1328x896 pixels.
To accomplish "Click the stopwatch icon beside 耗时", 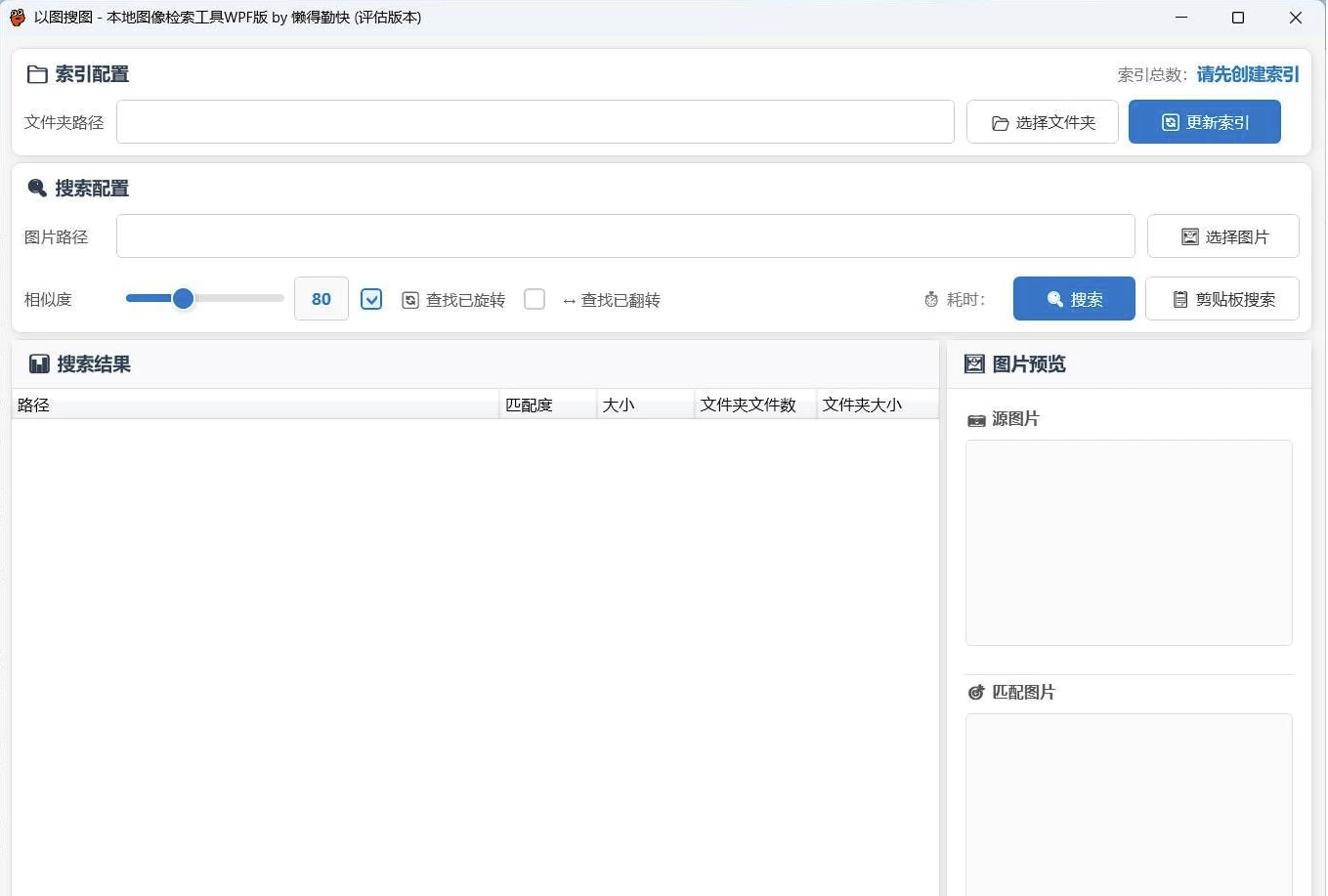I will coord(931,300).
